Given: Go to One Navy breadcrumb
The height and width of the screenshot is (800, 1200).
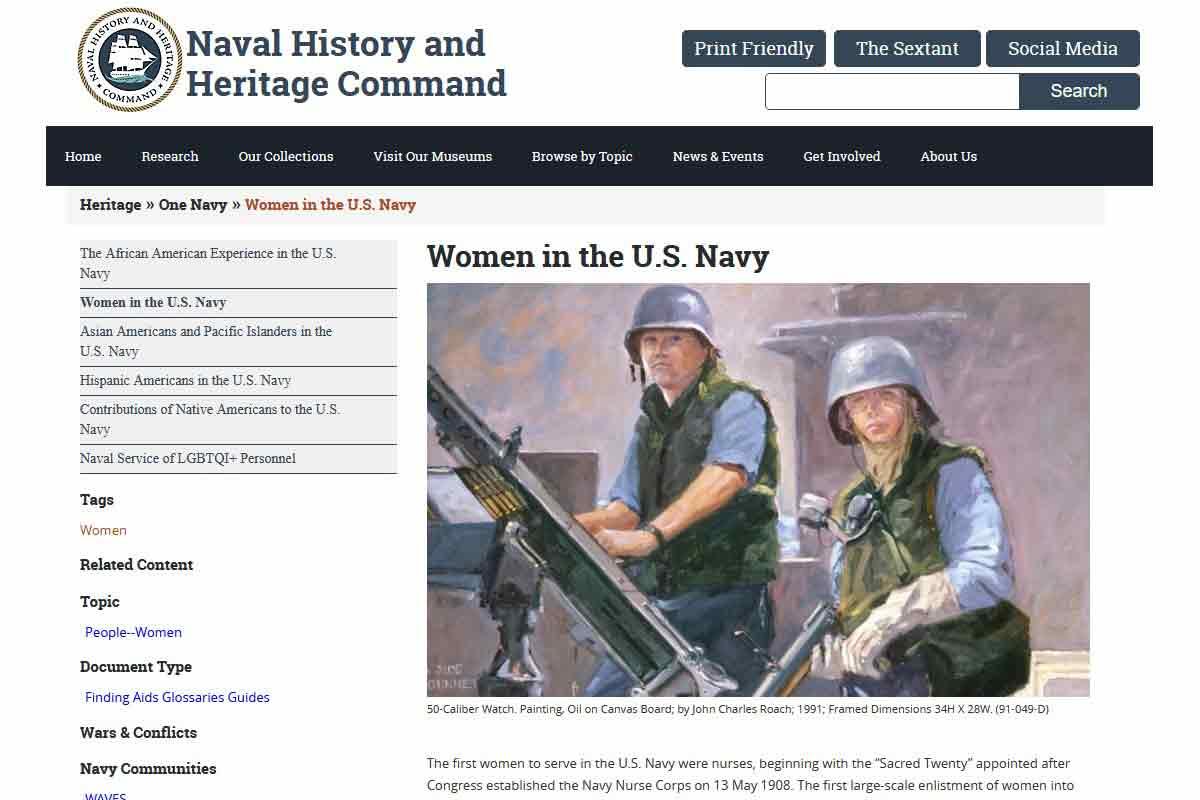Looking at the screenshot, I should (x=193, y=205).
